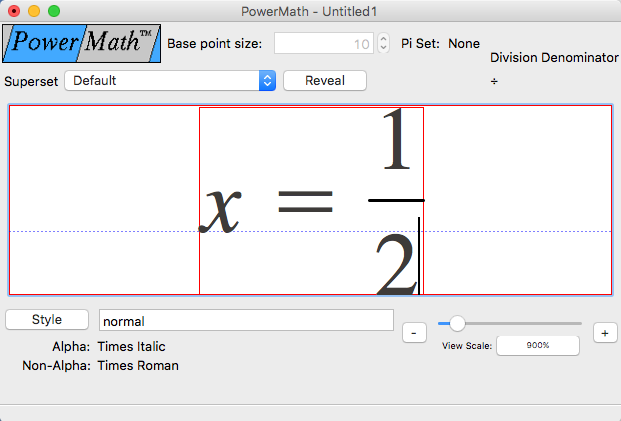
Task: Click the Style button
Action: pos(47,320)
